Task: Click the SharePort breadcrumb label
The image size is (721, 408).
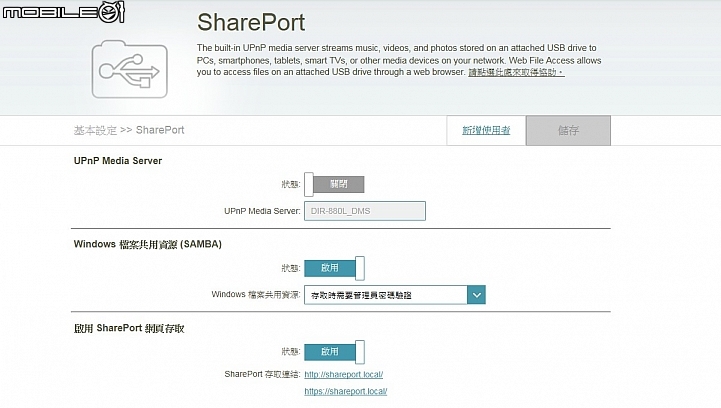Action: tap(160, 130)
